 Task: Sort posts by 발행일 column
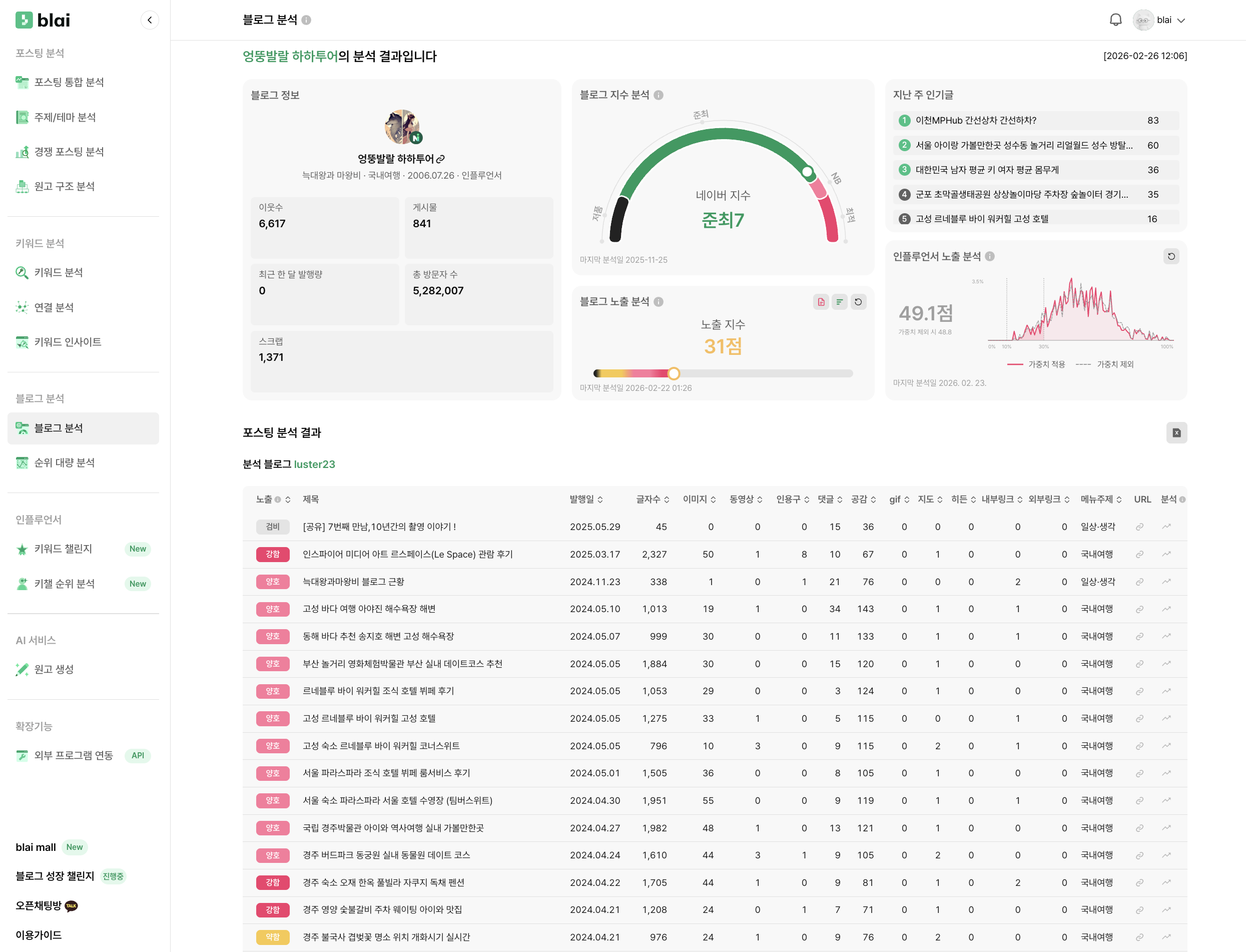586,499
